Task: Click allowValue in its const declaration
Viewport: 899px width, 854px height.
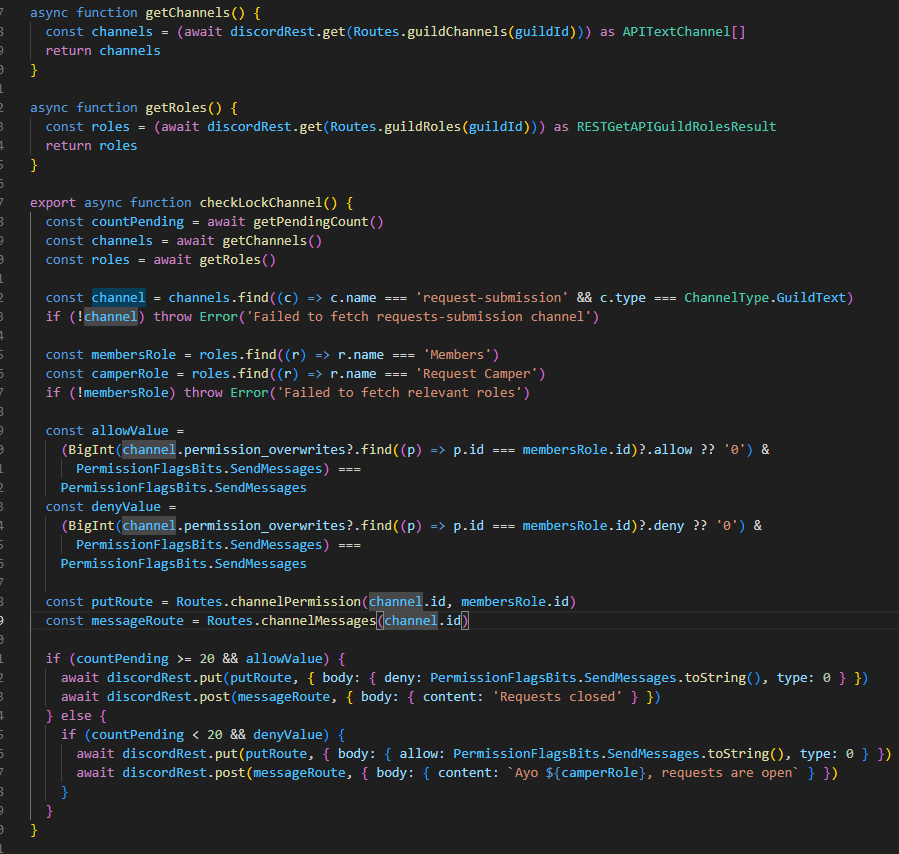Action: click(x=130, y=430)
